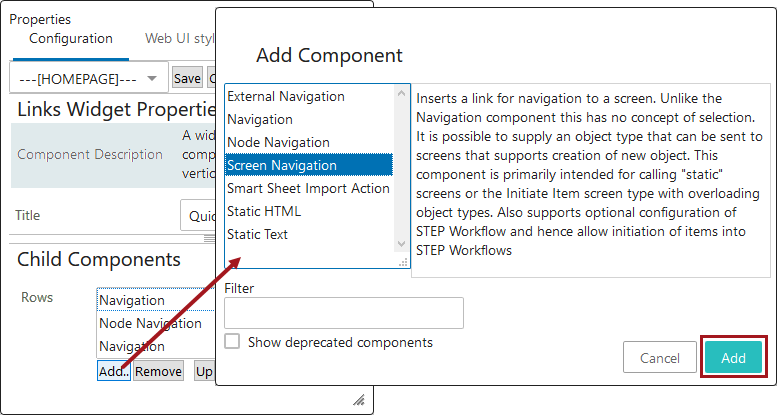Select Static HTML component
Viewport: 777px width, 415px height.
click(x=264, y=212)
